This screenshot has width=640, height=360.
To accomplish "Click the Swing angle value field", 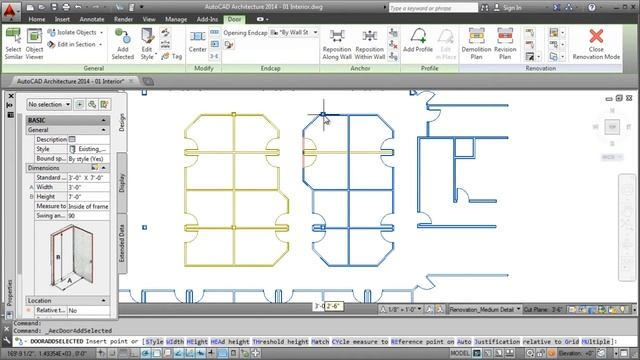I will [x=89, y=216].
